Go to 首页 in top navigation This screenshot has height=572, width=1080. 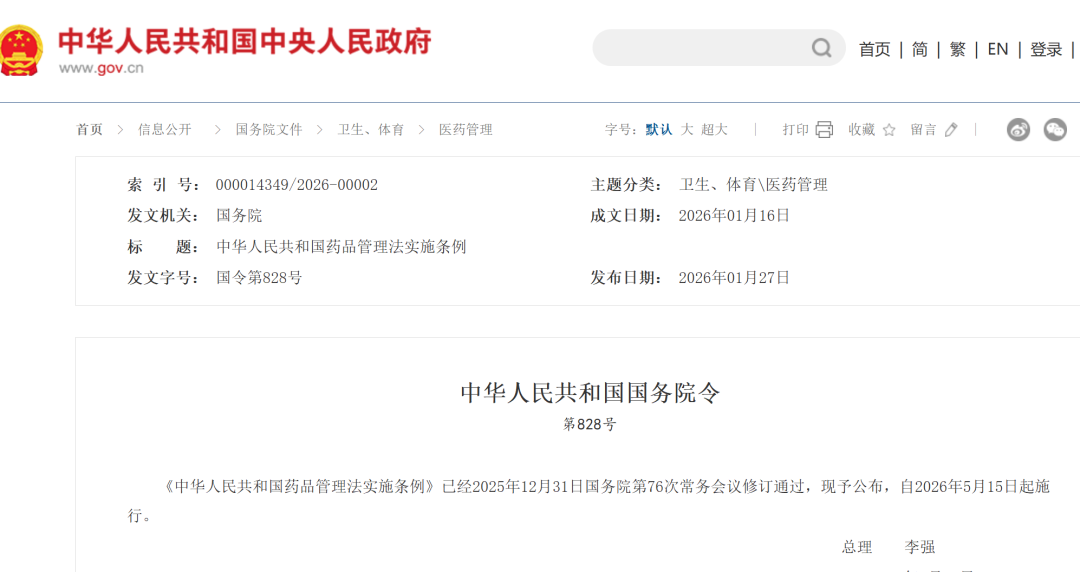(874, 49)
